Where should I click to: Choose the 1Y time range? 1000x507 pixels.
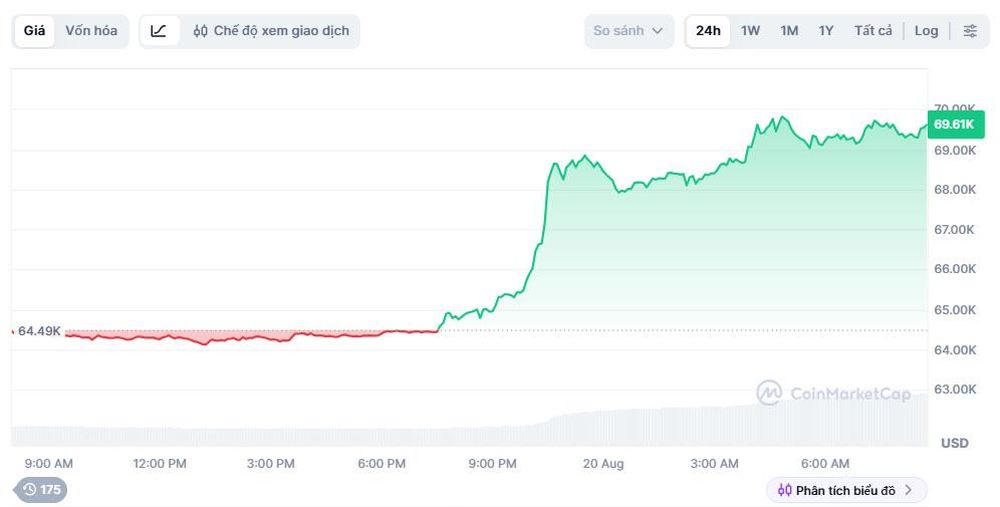[826, 31]
